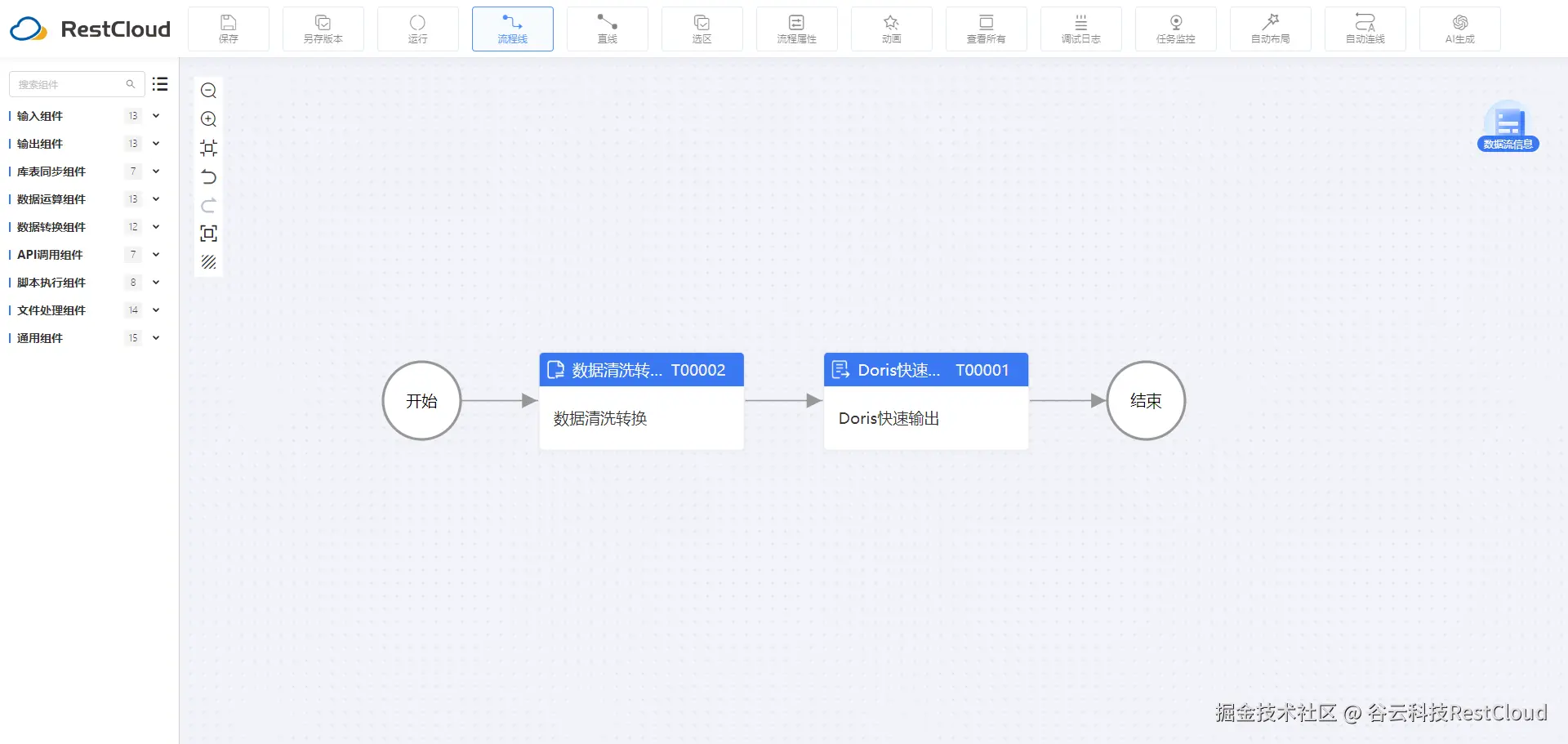Toggle the hatched grid background icon

pyautogui.click(x=208, y=262)
